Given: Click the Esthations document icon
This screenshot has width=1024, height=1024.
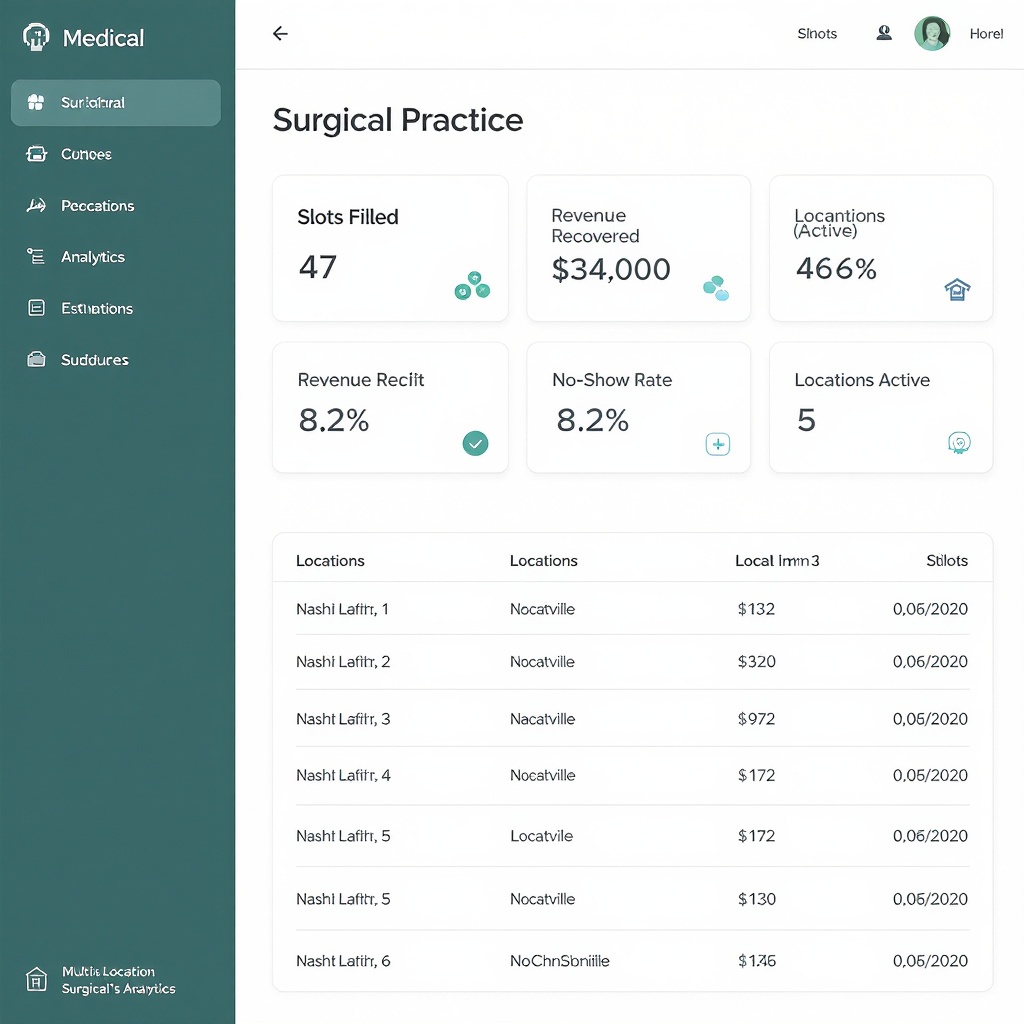Looking at the screenshot, I should [36, 308].
